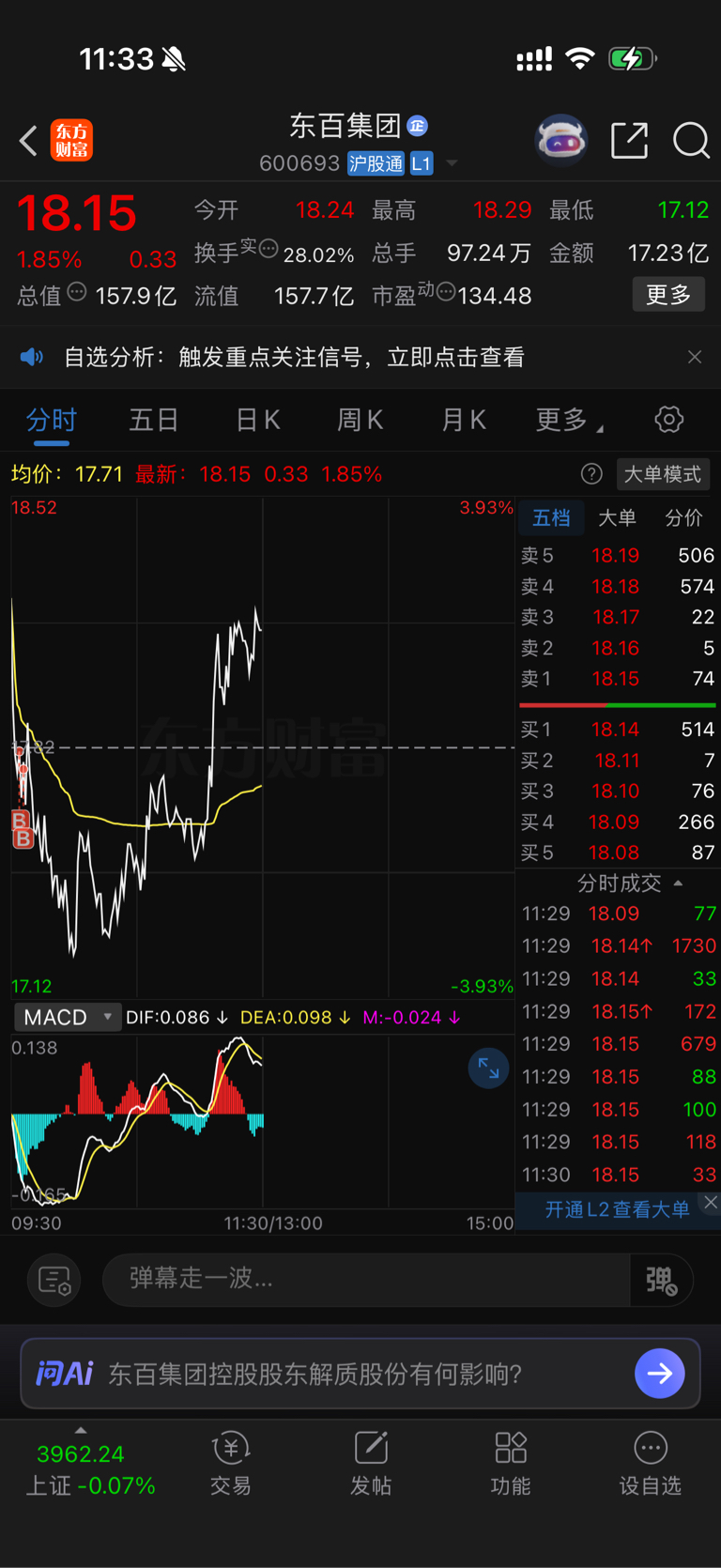Viewport: 721px width, 1568px height.
Task: Open info icon next to 换手
Action: (x=268, y=249)
